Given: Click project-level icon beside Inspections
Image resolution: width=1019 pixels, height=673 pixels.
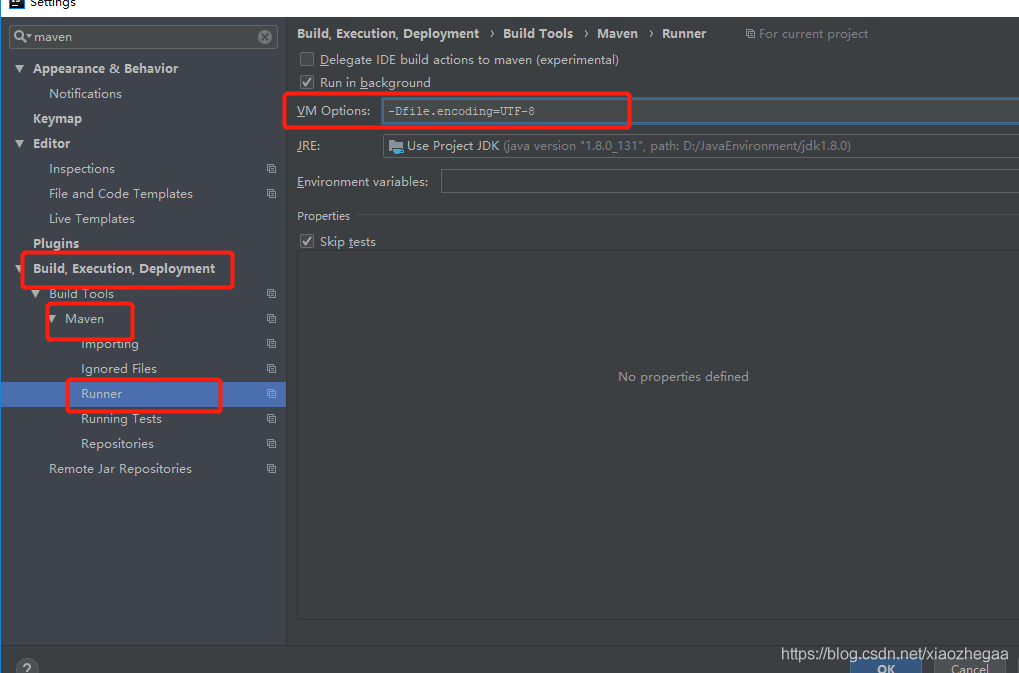Looking at the screenshot, I should pyautogui.click(x=272, y=169).
